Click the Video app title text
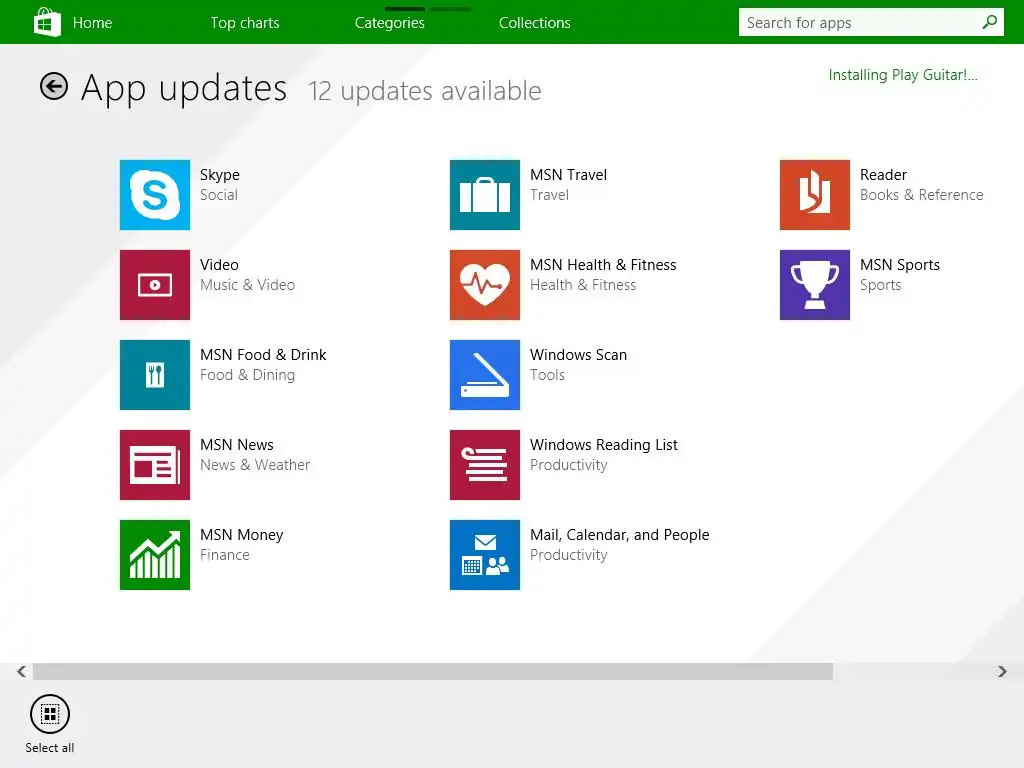The width and height of the screenshot is (1024, 768). tap(219, 265)
